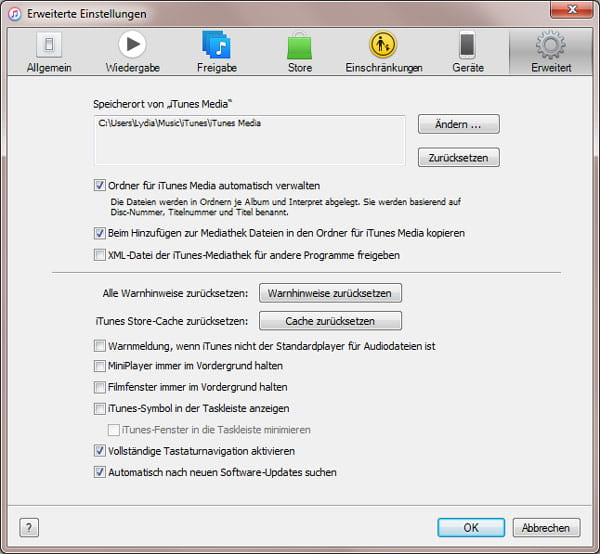This screenshot has width=600, height=554.
Task: Click the Ändern ... button
Action: (x=458, y=124)
